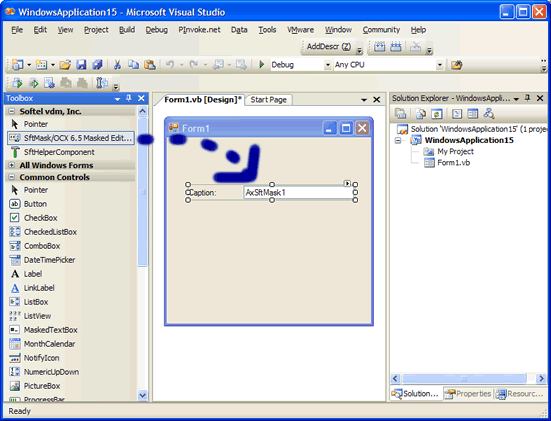Select the ListView control

tap(30, 316)
